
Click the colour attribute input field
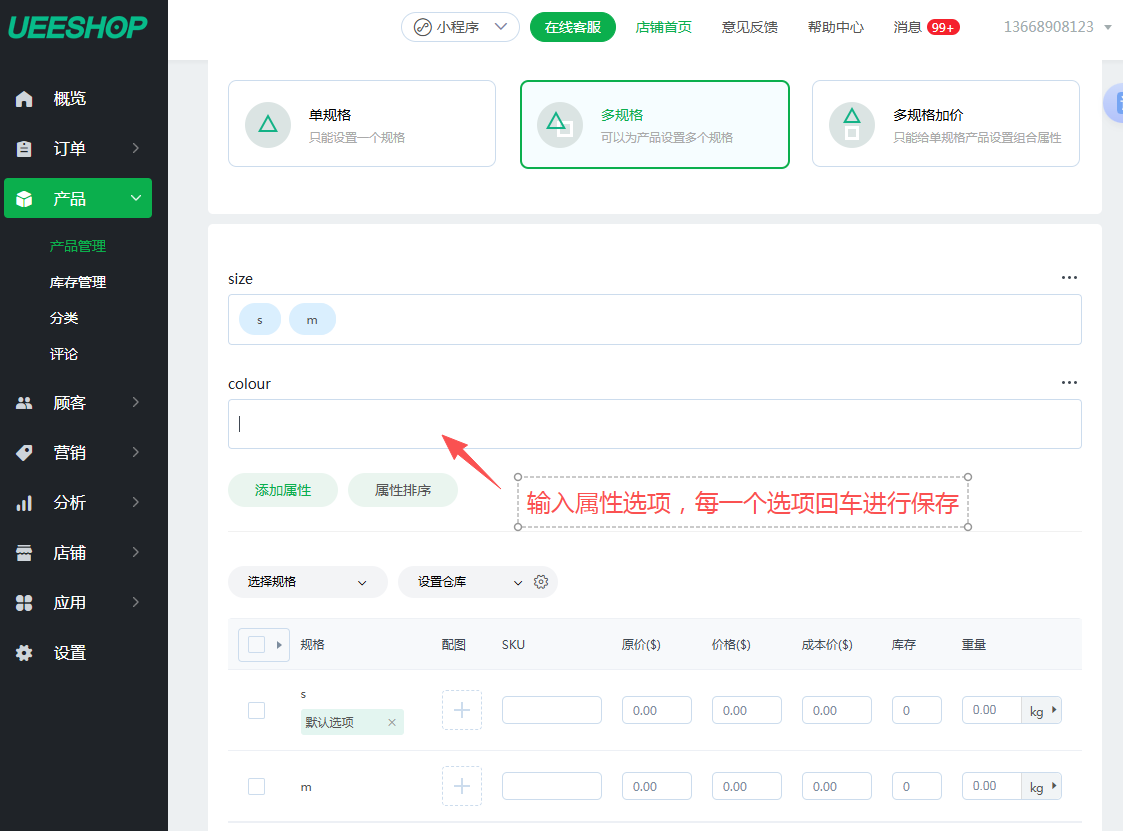654,424
